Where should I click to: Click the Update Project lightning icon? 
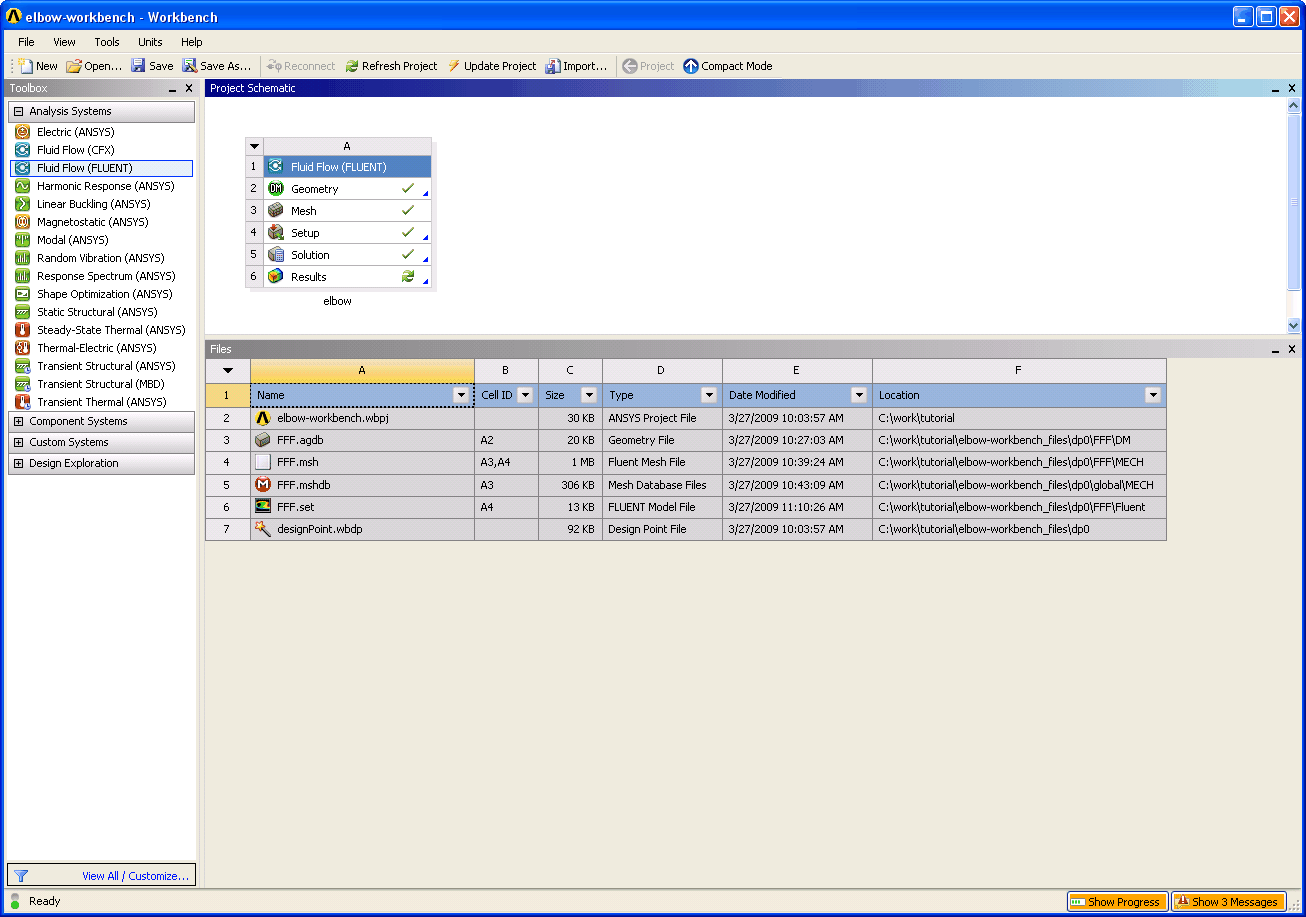click(x=454, y=66)
